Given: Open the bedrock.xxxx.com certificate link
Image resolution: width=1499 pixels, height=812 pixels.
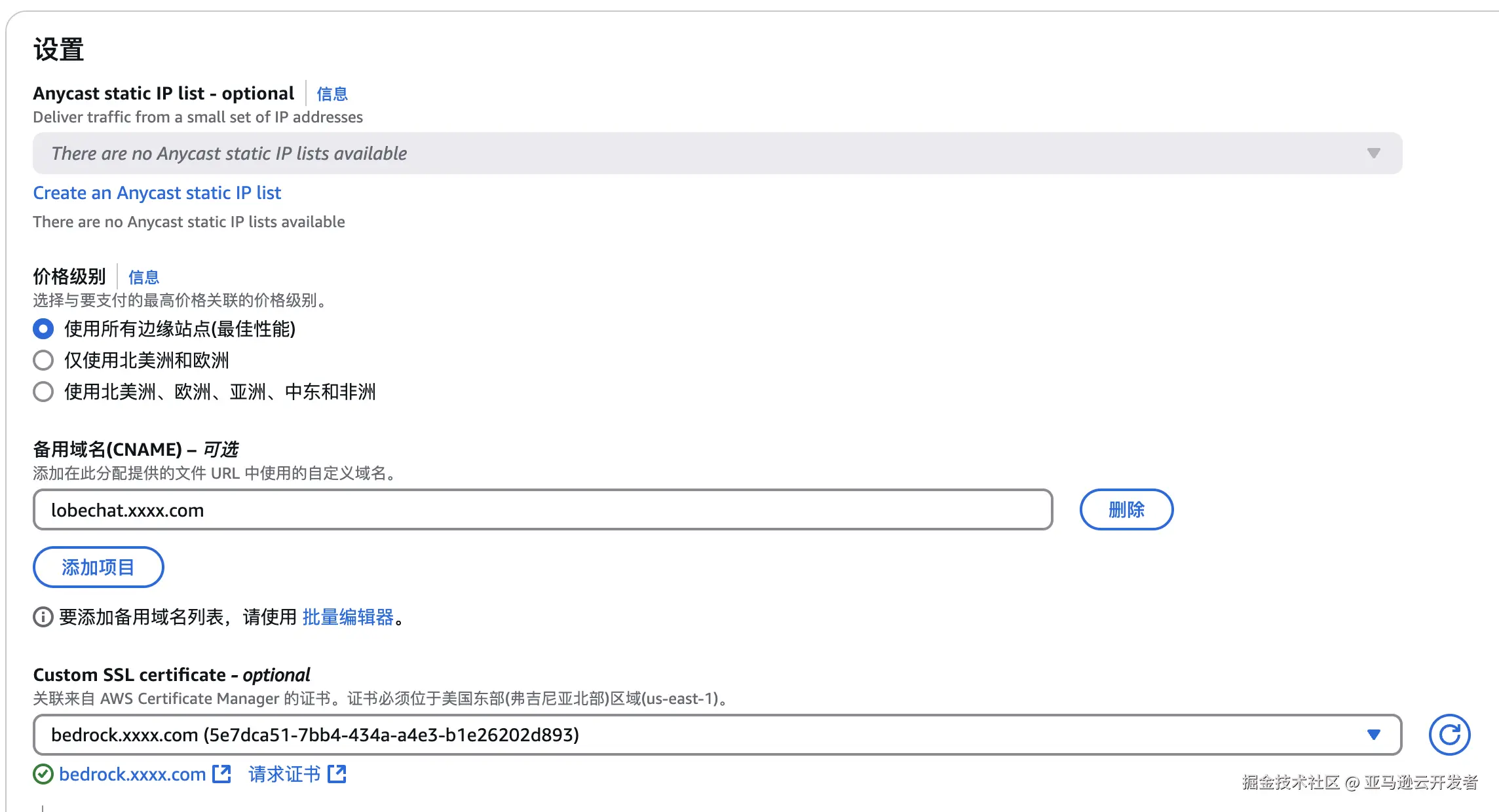Looking at the screenshot, I should tap(132, 774).
